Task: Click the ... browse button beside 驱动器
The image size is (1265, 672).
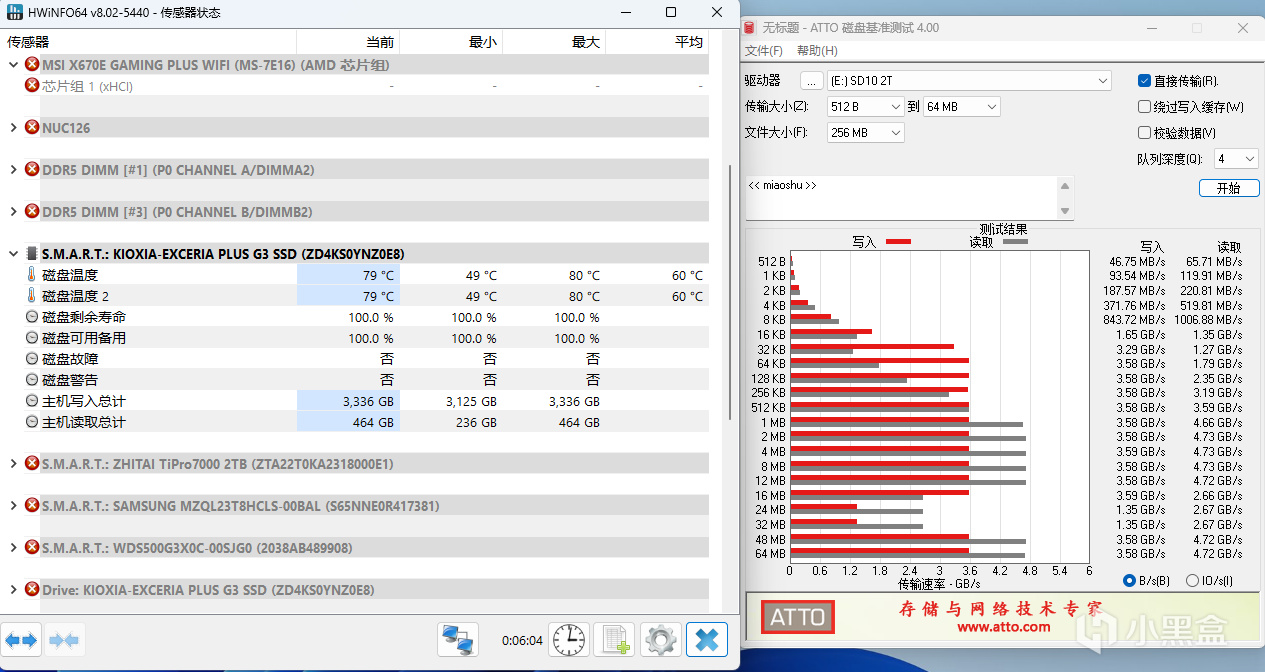Action: pyautogui.click(x=811, y=81)
